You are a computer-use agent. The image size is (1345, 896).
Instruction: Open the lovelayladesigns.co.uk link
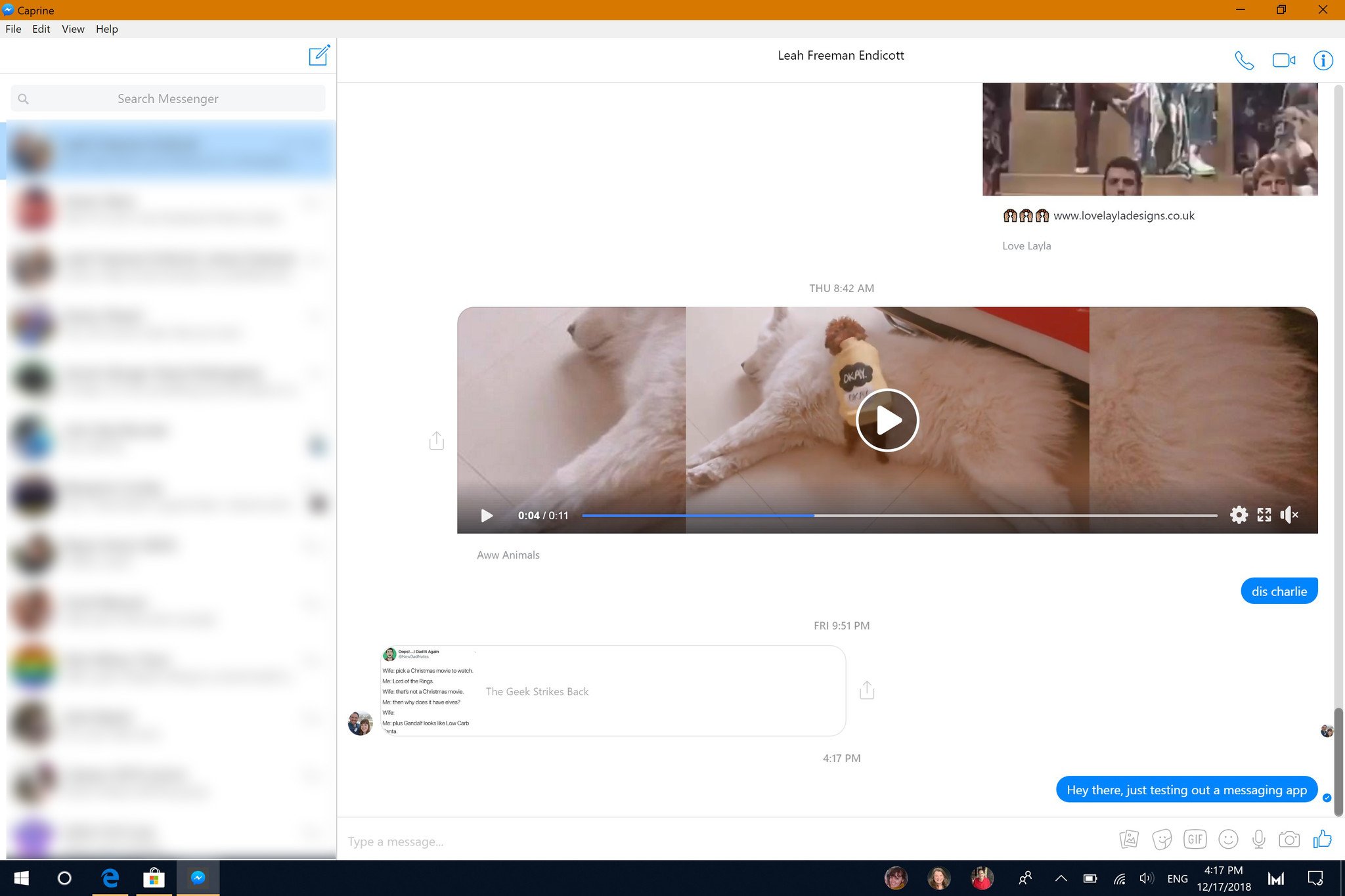(1124, 216)
